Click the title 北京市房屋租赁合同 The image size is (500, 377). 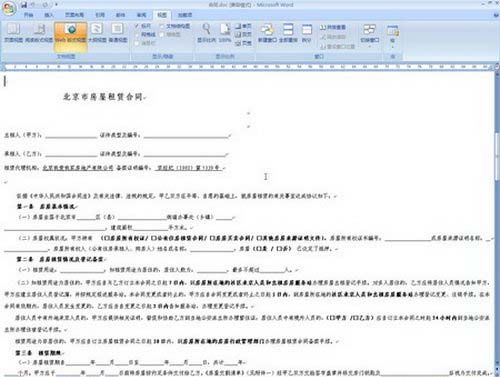pyautogui.click(x=104, y=97)
